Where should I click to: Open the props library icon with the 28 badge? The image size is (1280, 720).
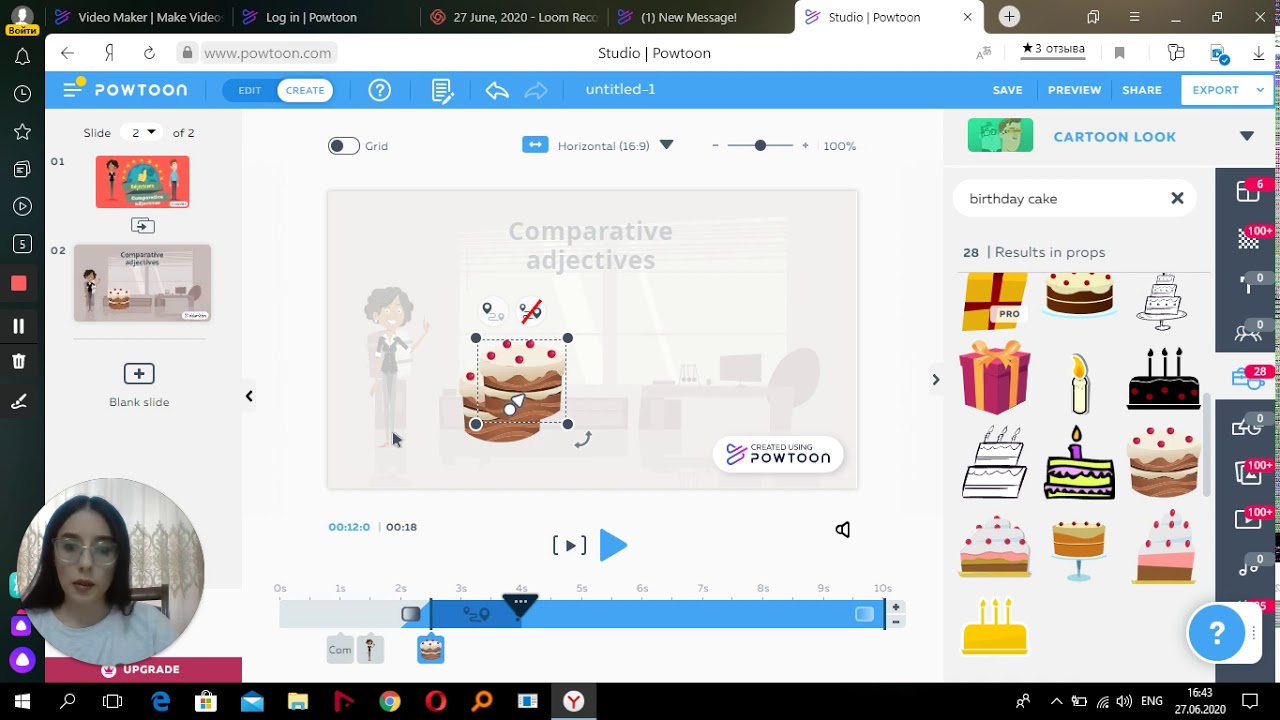point(1247,378)
